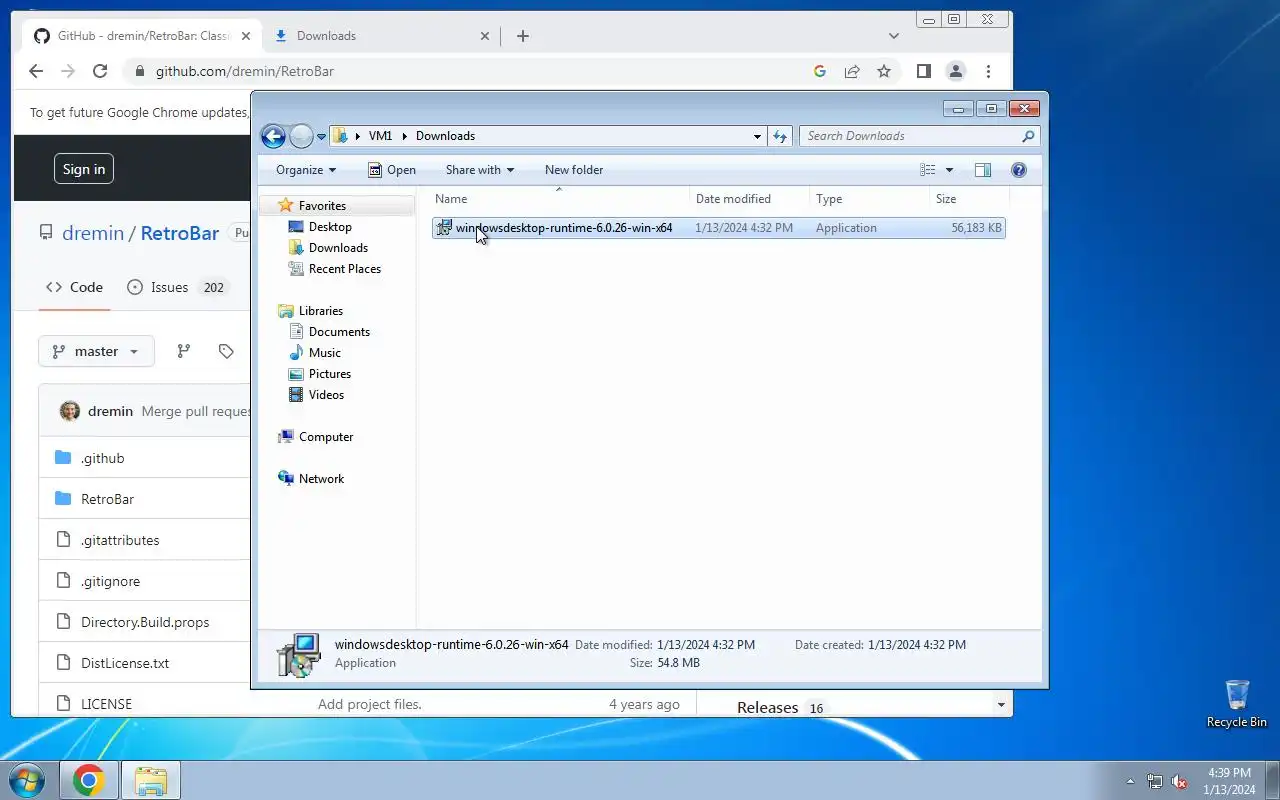Sort by the Size column header
Image resolution: width=1280 pixels, height=800 pixels.
pyautogui.click(x=967, y=199)
